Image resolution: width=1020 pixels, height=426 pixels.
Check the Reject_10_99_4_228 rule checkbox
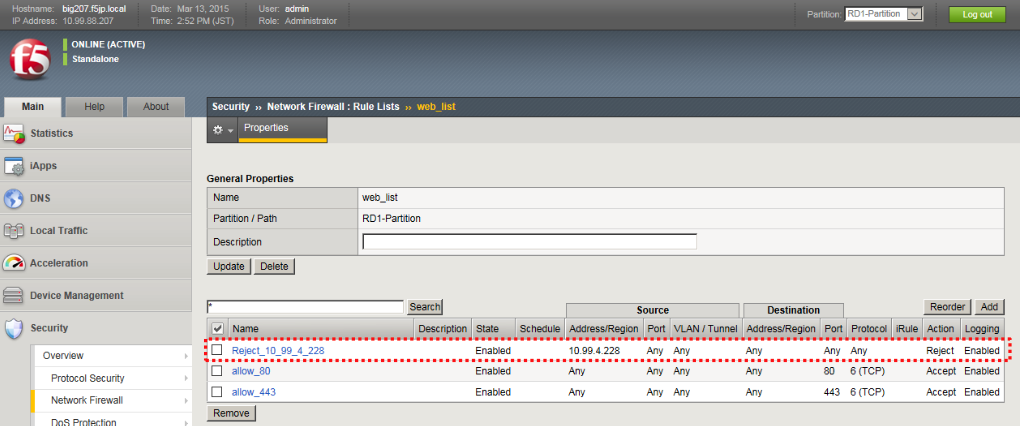pyautogui.click(x=217, y=350)
